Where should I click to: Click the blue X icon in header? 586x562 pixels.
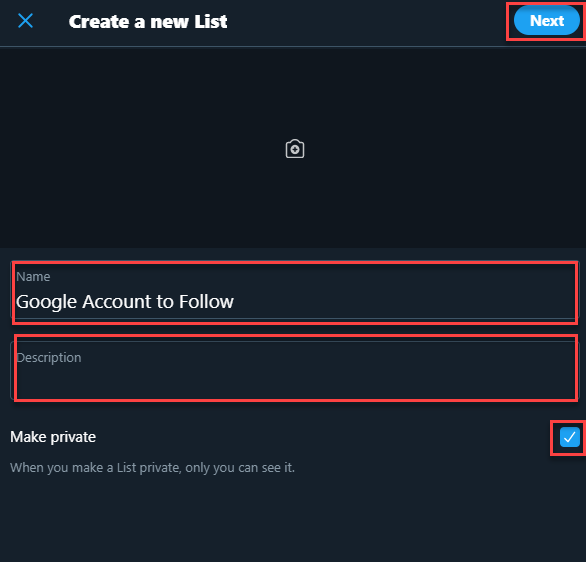pyautogui.click(x=25, y=21)
